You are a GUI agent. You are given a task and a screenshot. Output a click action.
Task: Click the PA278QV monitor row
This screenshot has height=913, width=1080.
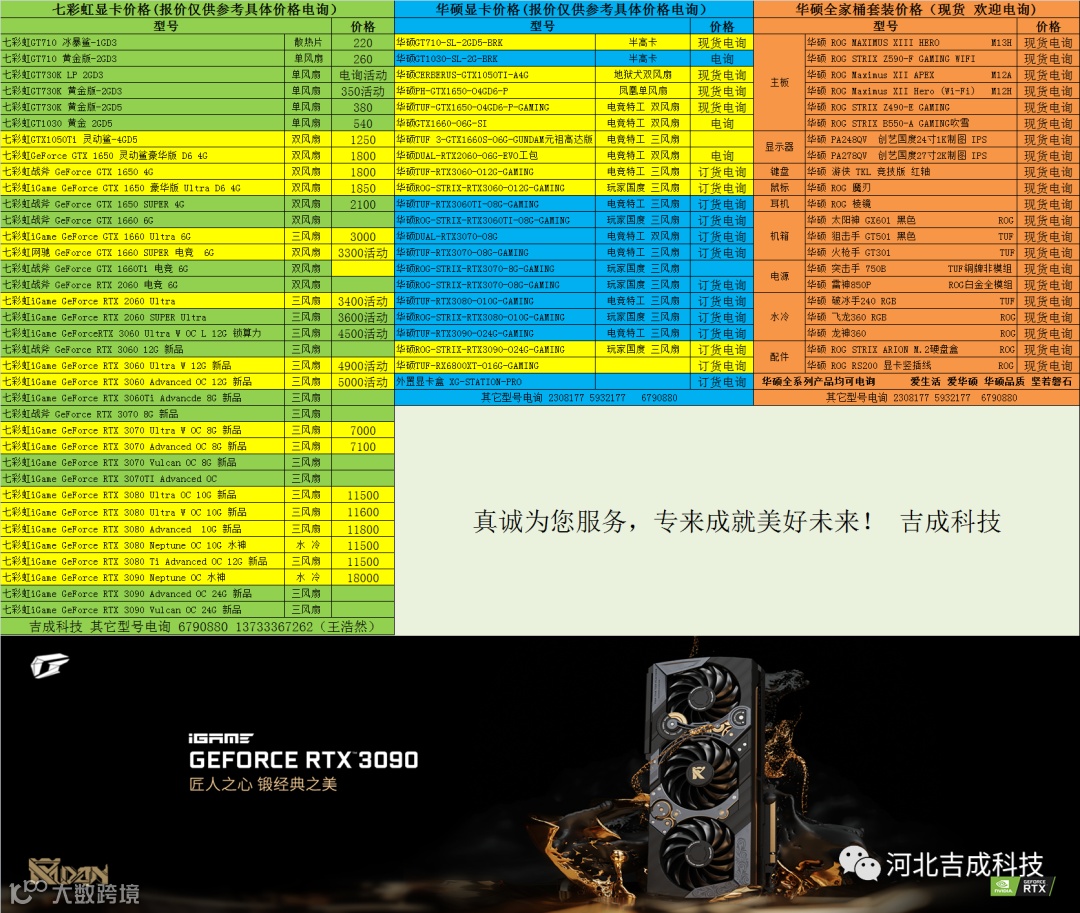pyautogui.click(x=942, y=156)
